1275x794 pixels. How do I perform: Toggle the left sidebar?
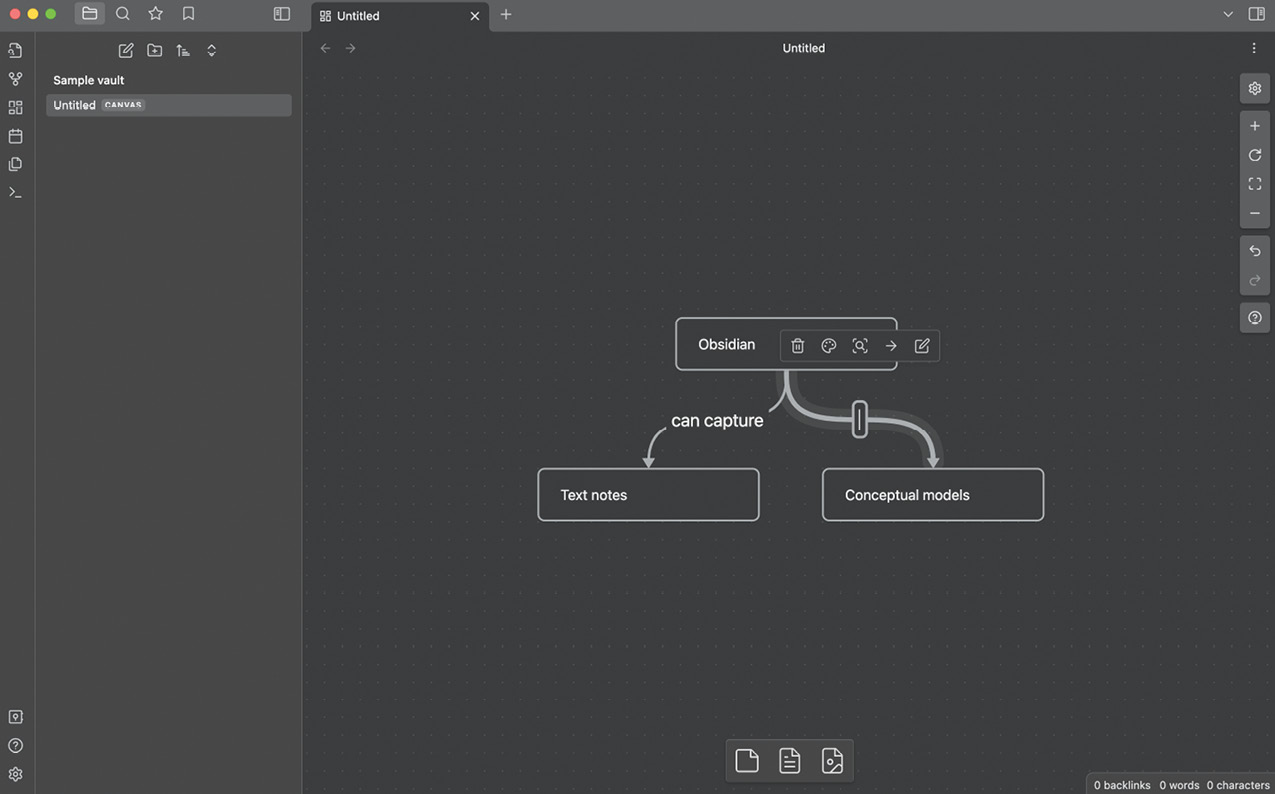(281, 15)
